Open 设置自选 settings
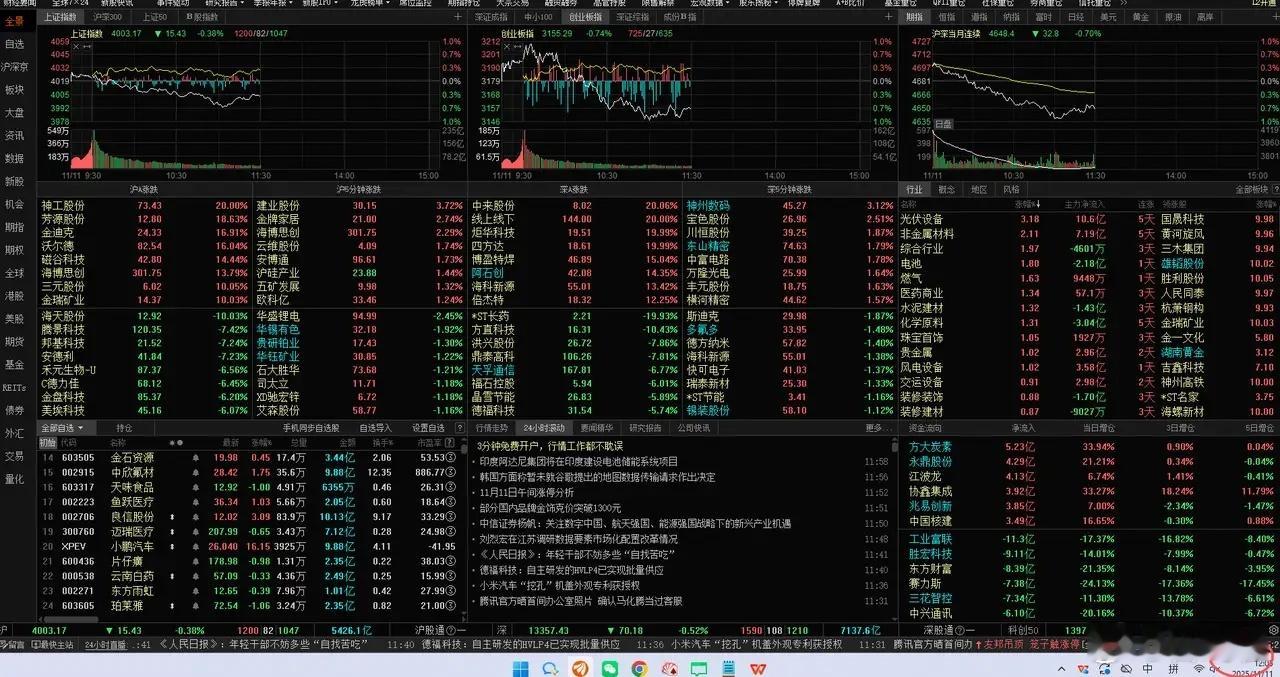Viewport: 1280px width, 677px height. (427, 428)
